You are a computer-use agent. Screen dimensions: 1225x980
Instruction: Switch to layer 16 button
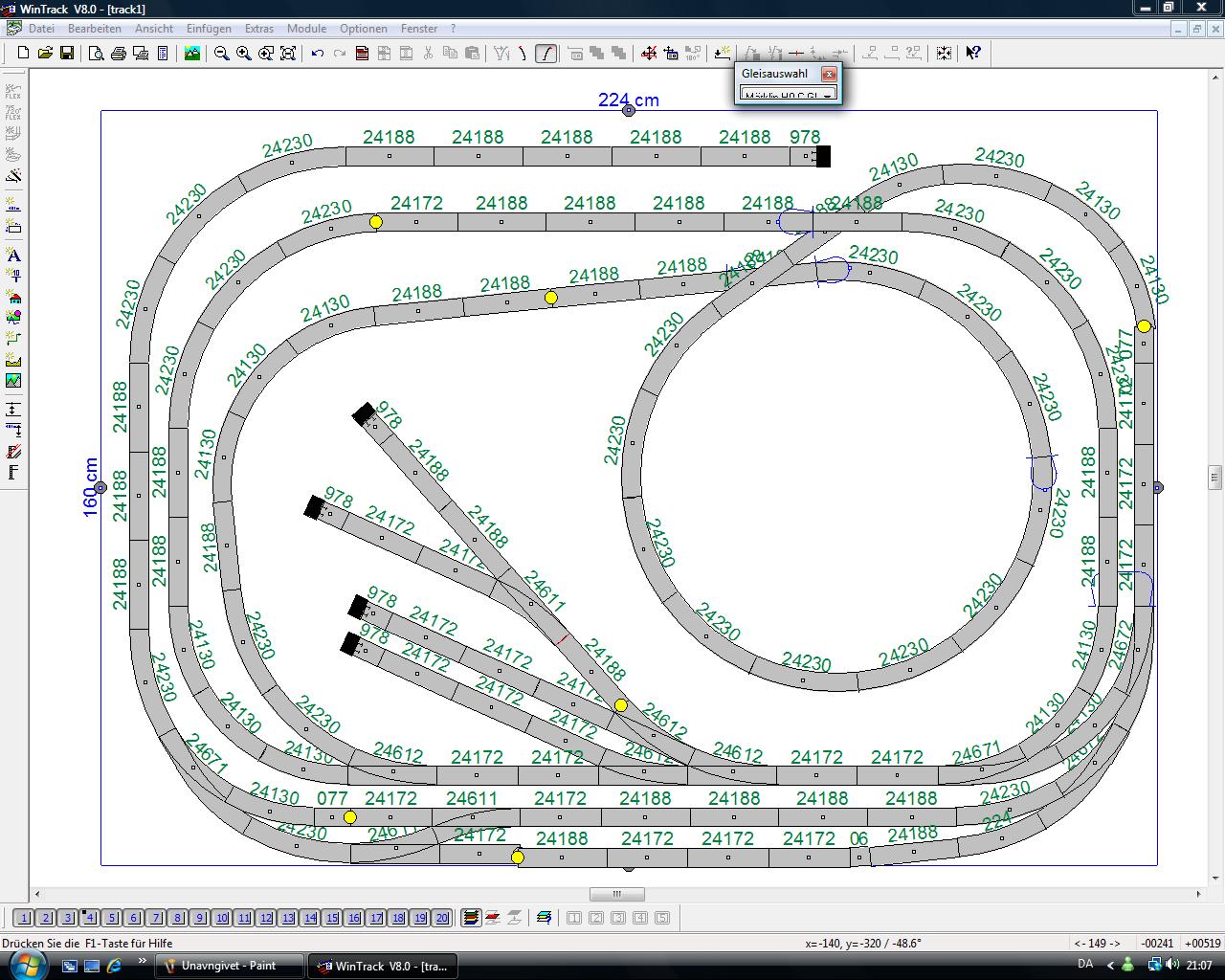point(354,918)
